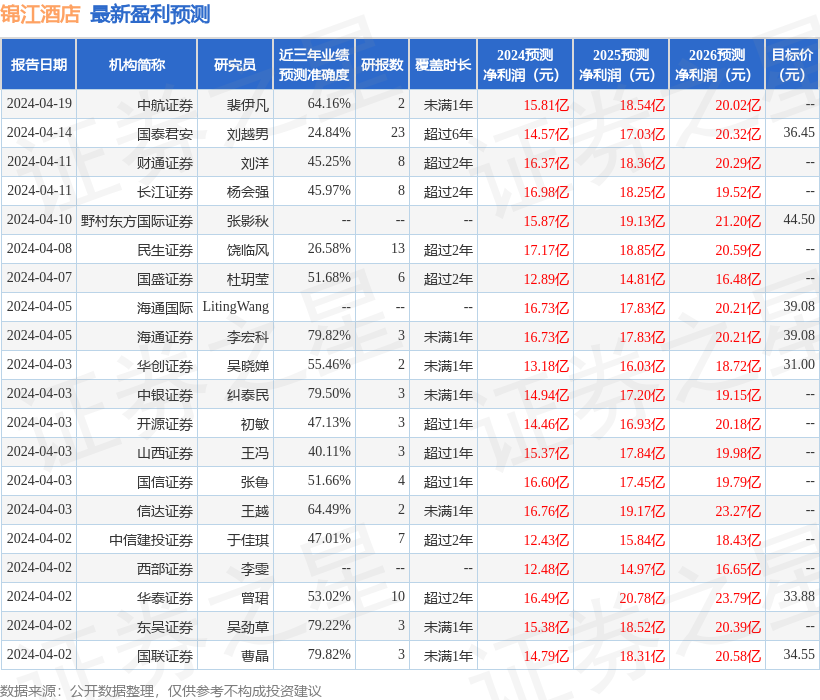Click researcher 初敏

[x=255, y=424]
